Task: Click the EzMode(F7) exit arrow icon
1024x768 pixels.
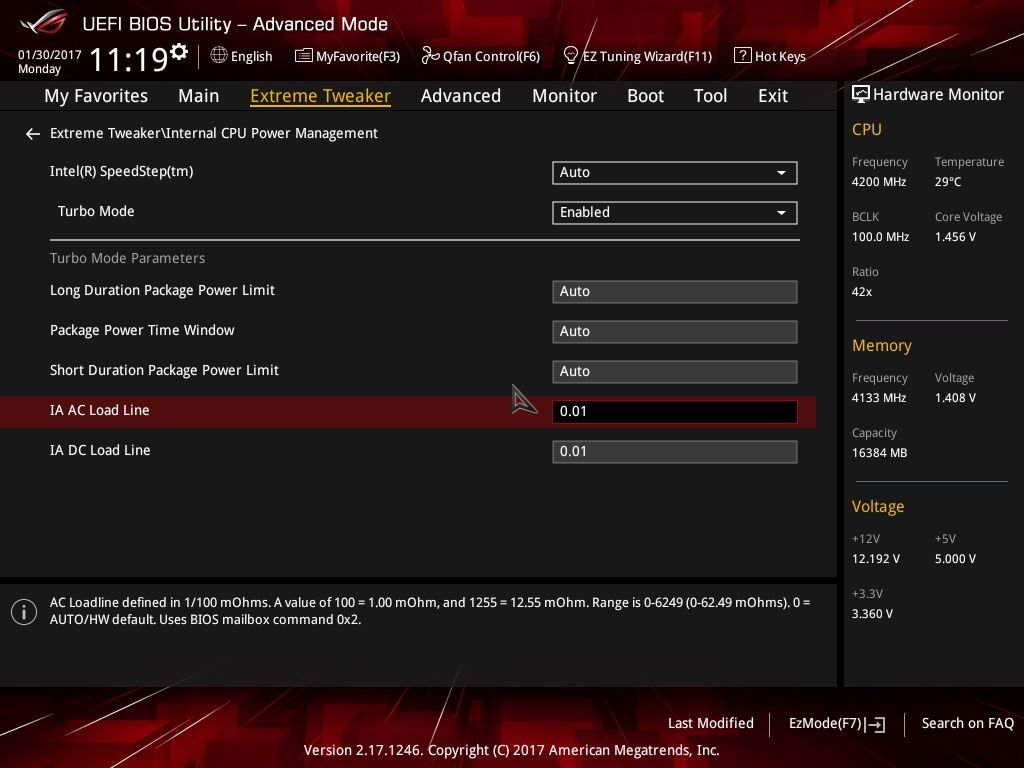Action: [875, 724]
